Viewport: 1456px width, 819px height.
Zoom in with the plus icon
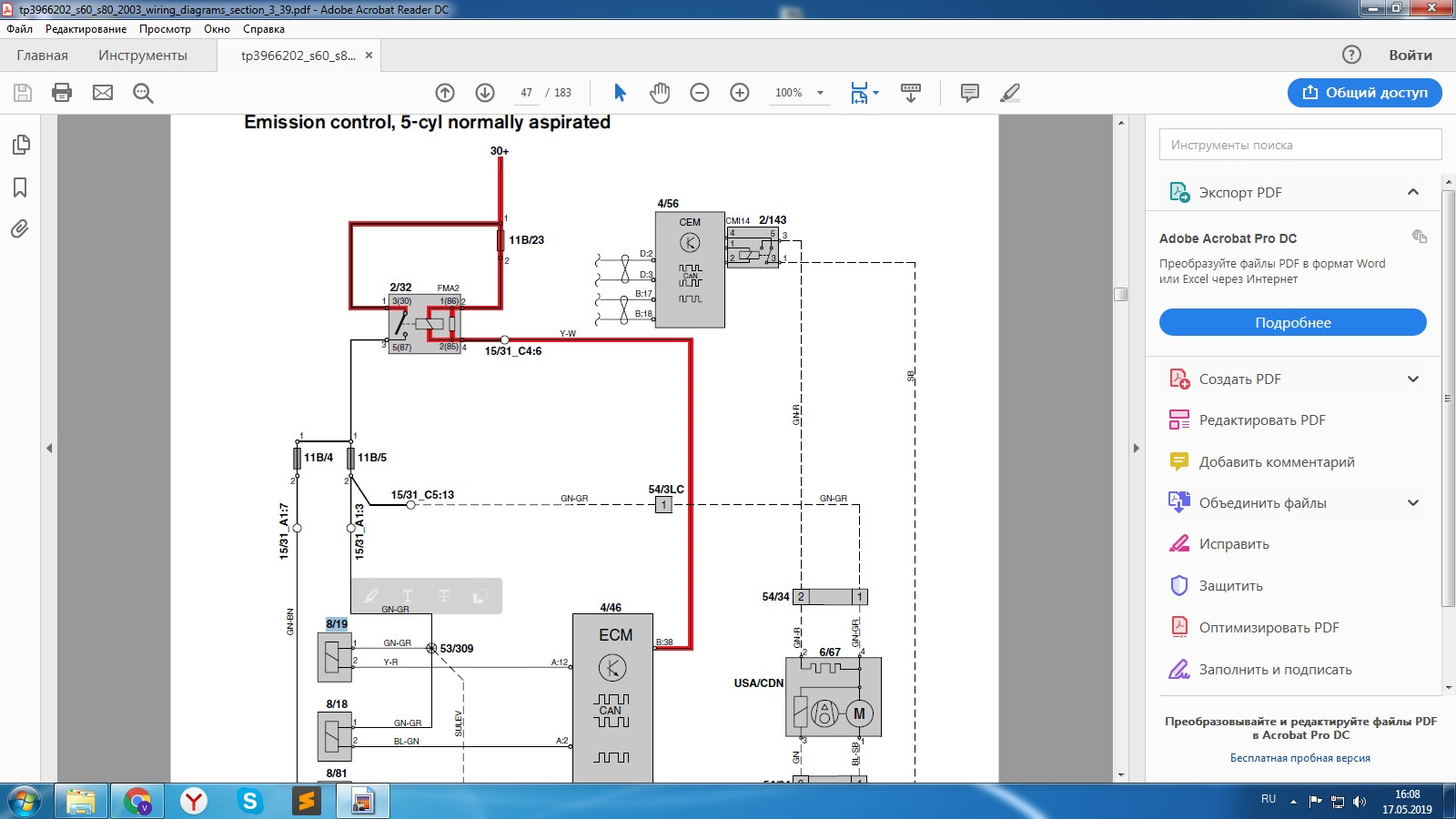(740, 93)
